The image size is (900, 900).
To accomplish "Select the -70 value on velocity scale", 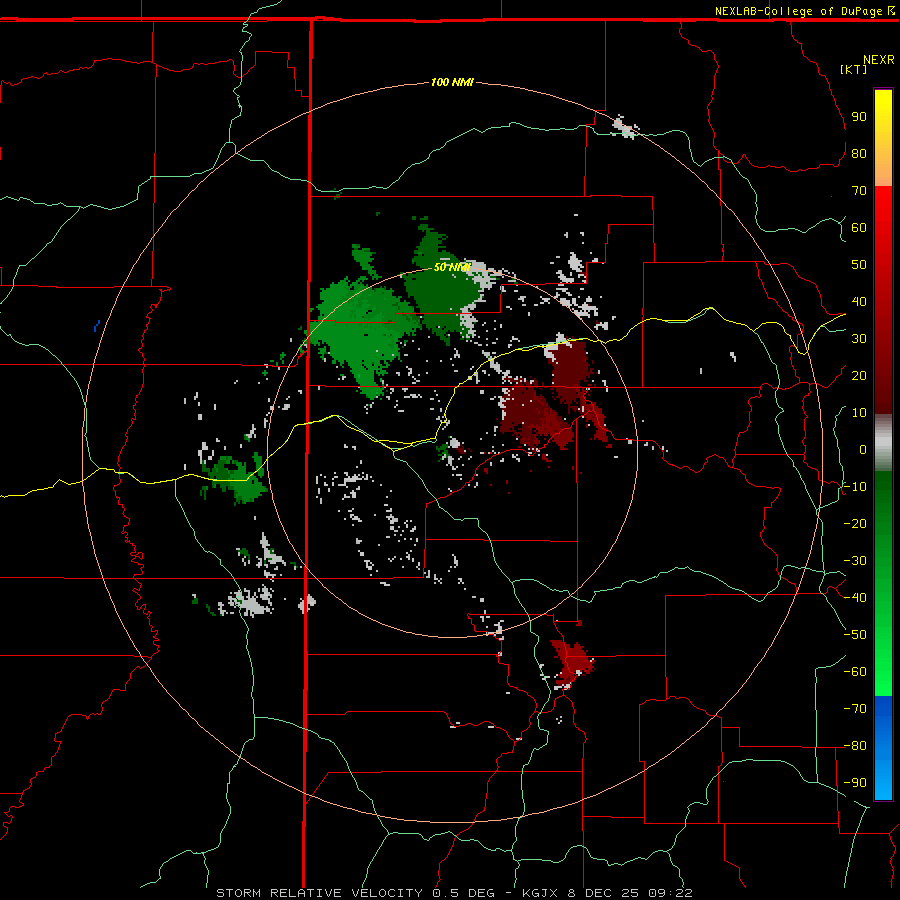I will point(855,709).
